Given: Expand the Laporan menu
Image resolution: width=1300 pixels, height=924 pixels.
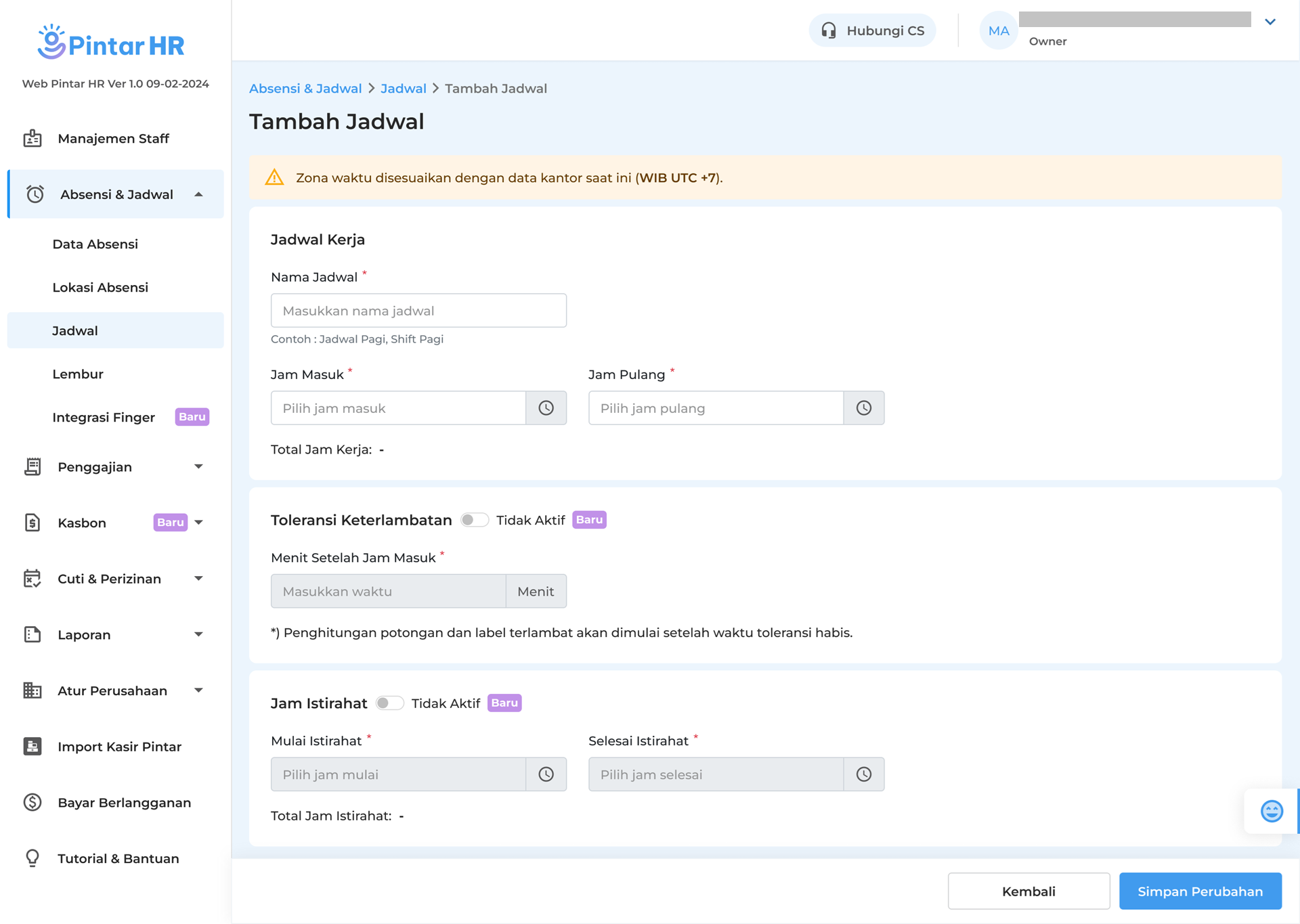Looking at the screenshot, I should 198,635.
